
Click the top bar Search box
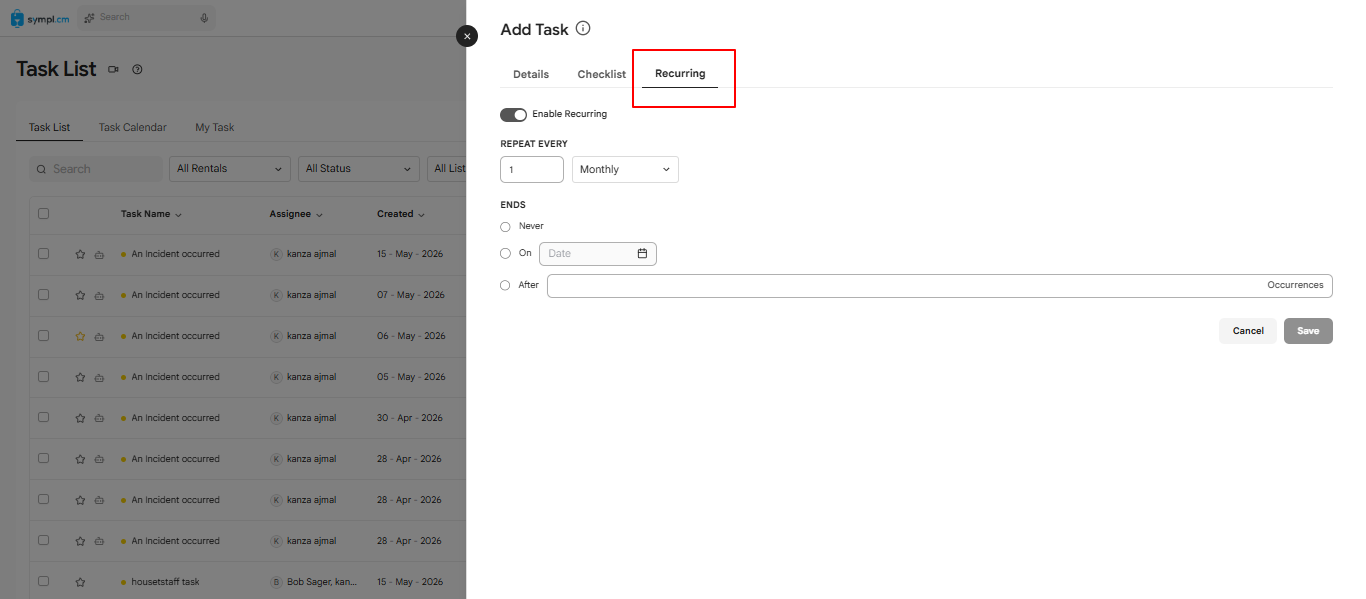pos(146,17)
